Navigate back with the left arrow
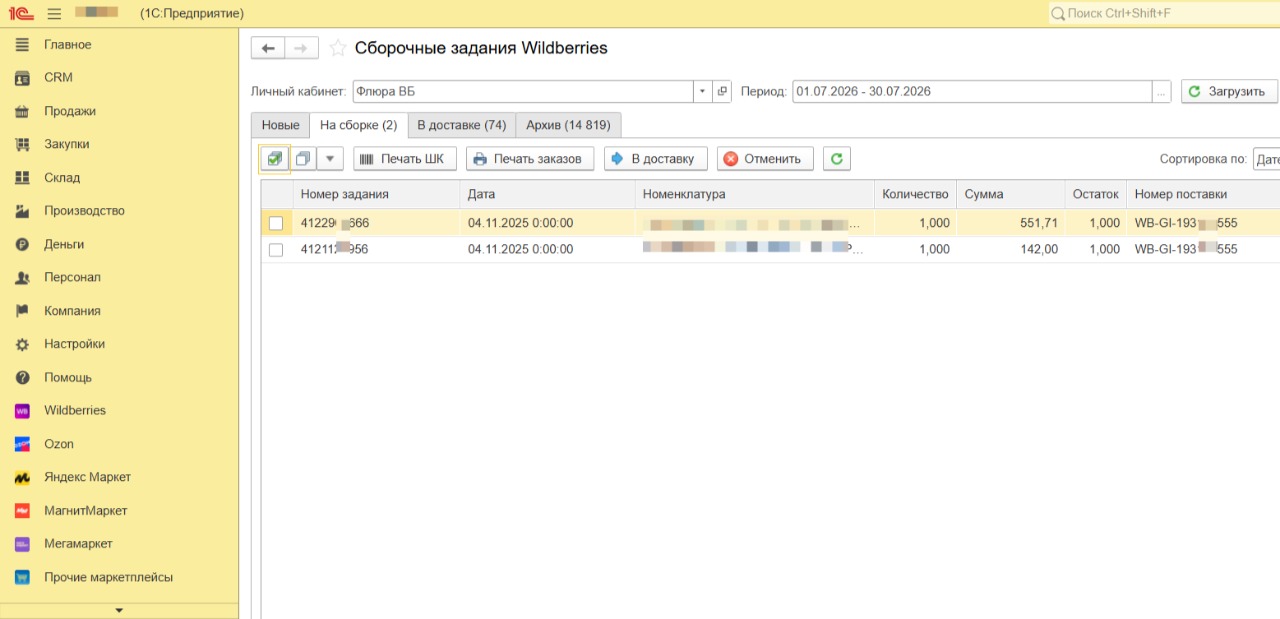Viewport: 1280px width, 619px height. (x=268, y=48)
